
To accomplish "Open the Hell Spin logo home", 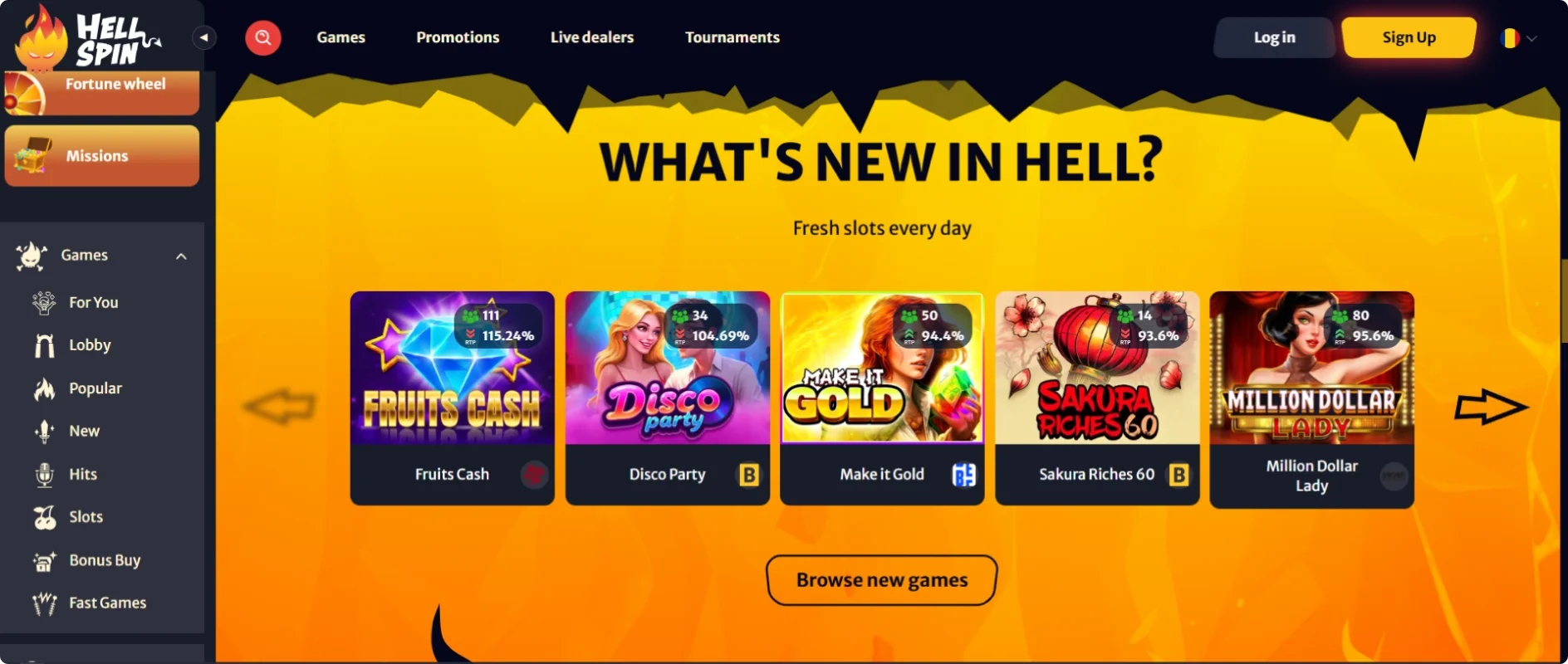I will pyautogui.click(x=88, y=37).
